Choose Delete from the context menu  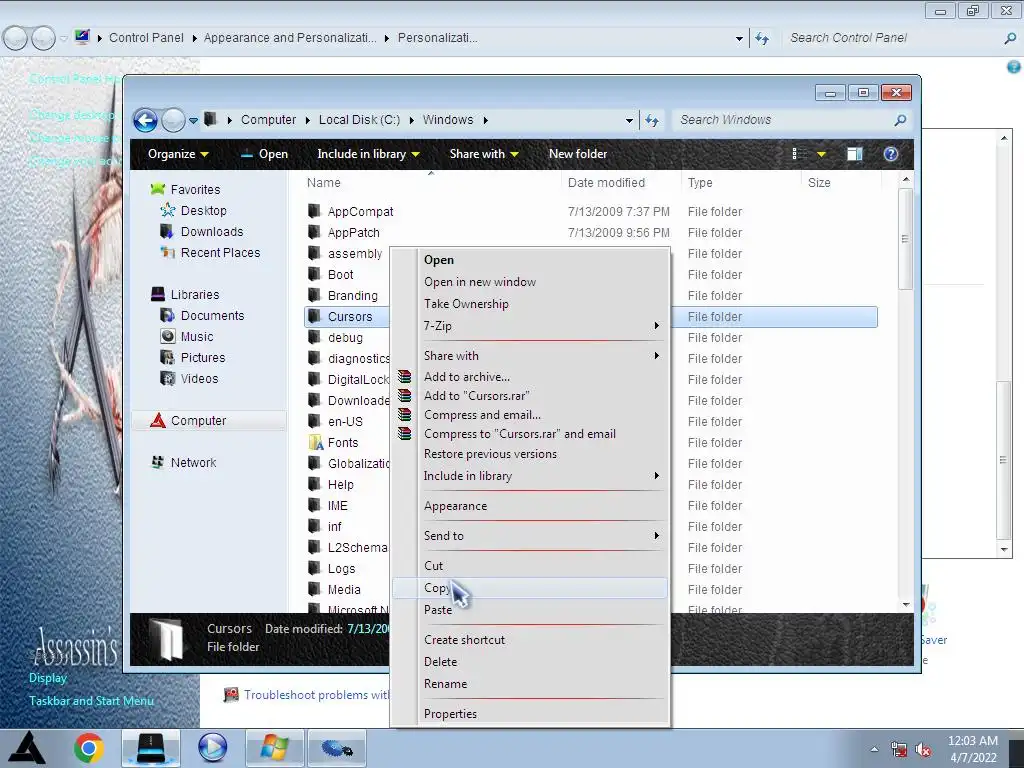point(530,662)
